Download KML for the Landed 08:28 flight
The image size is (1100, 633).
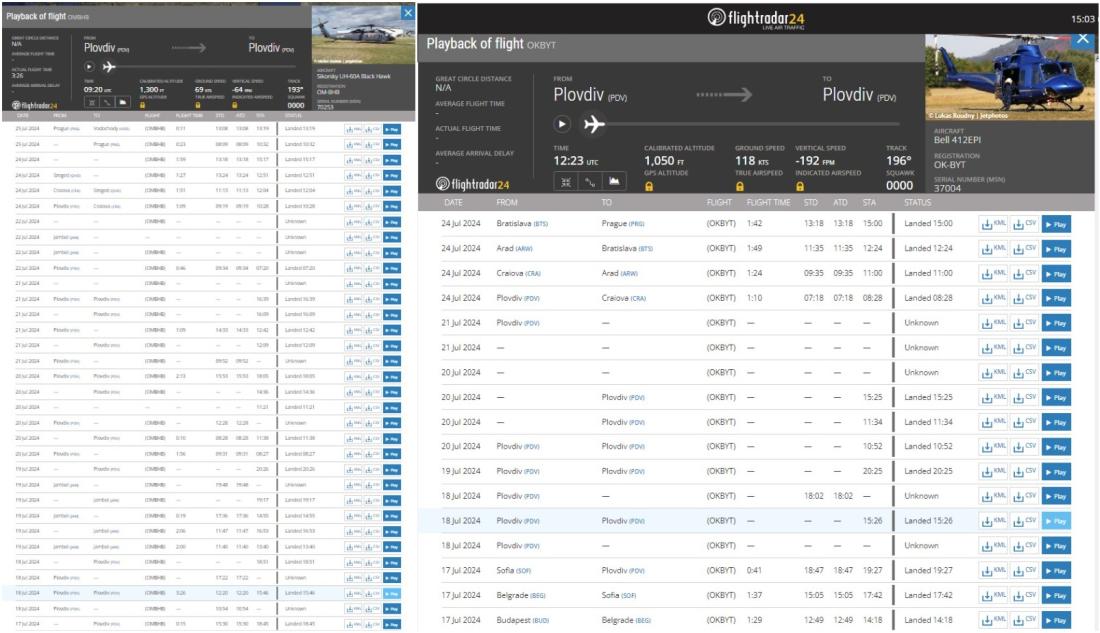click(993, 298)
